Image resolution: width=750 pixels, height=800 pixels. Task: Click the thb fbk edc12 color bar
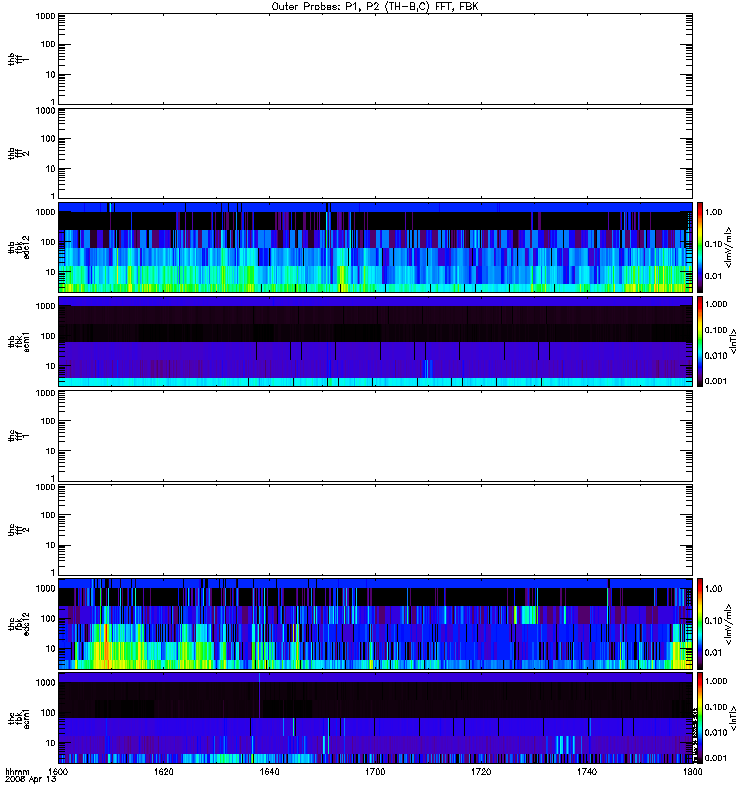pyautogui.click(x=700, y=247)
